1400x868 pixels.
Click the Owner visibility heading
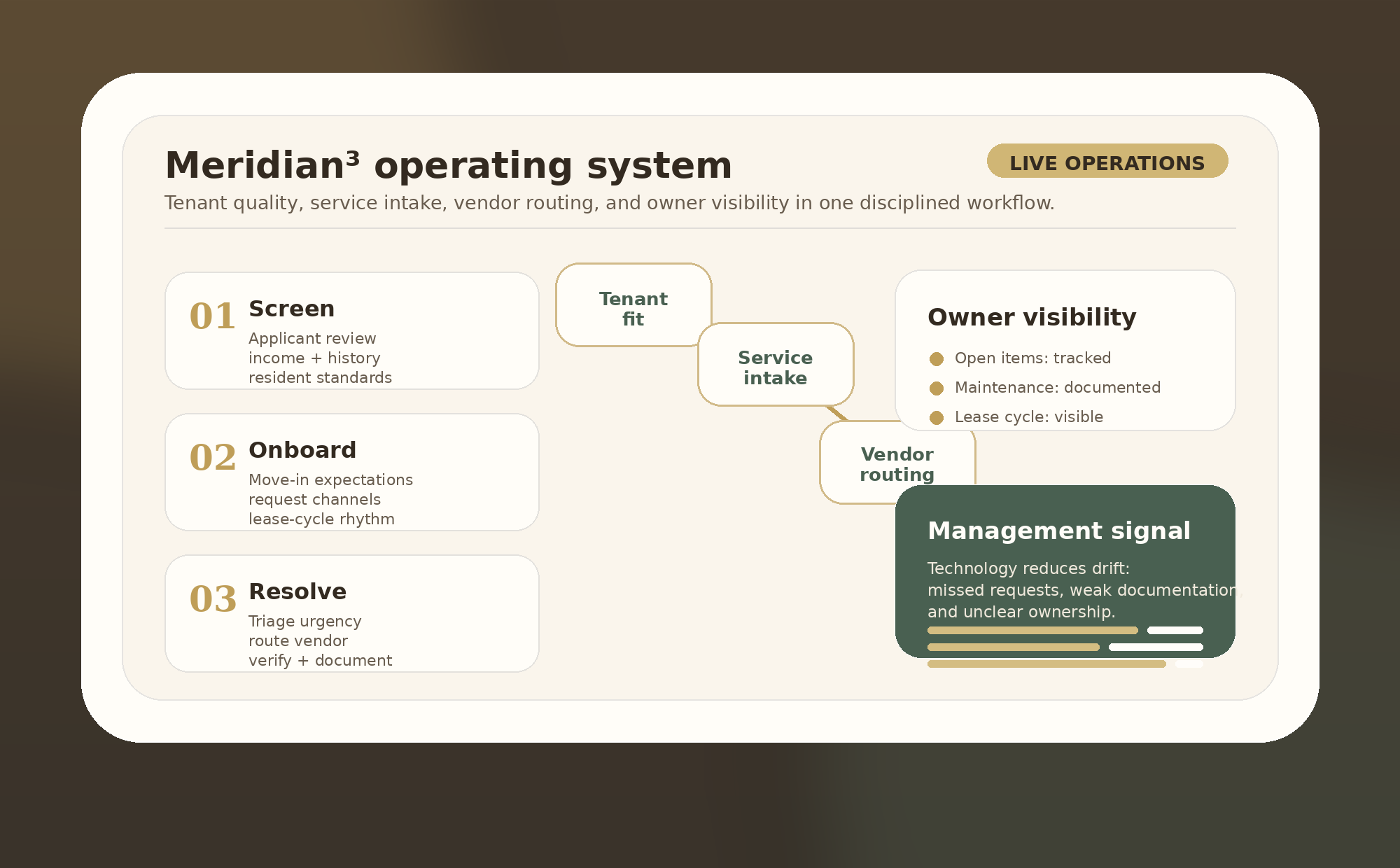(x=1032, y=317)
